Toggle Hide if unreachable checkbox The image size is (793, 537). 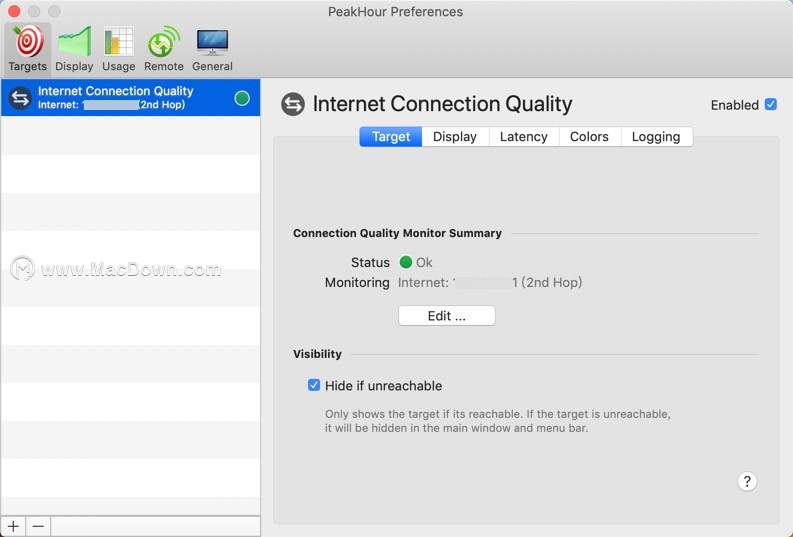[314, 385]
